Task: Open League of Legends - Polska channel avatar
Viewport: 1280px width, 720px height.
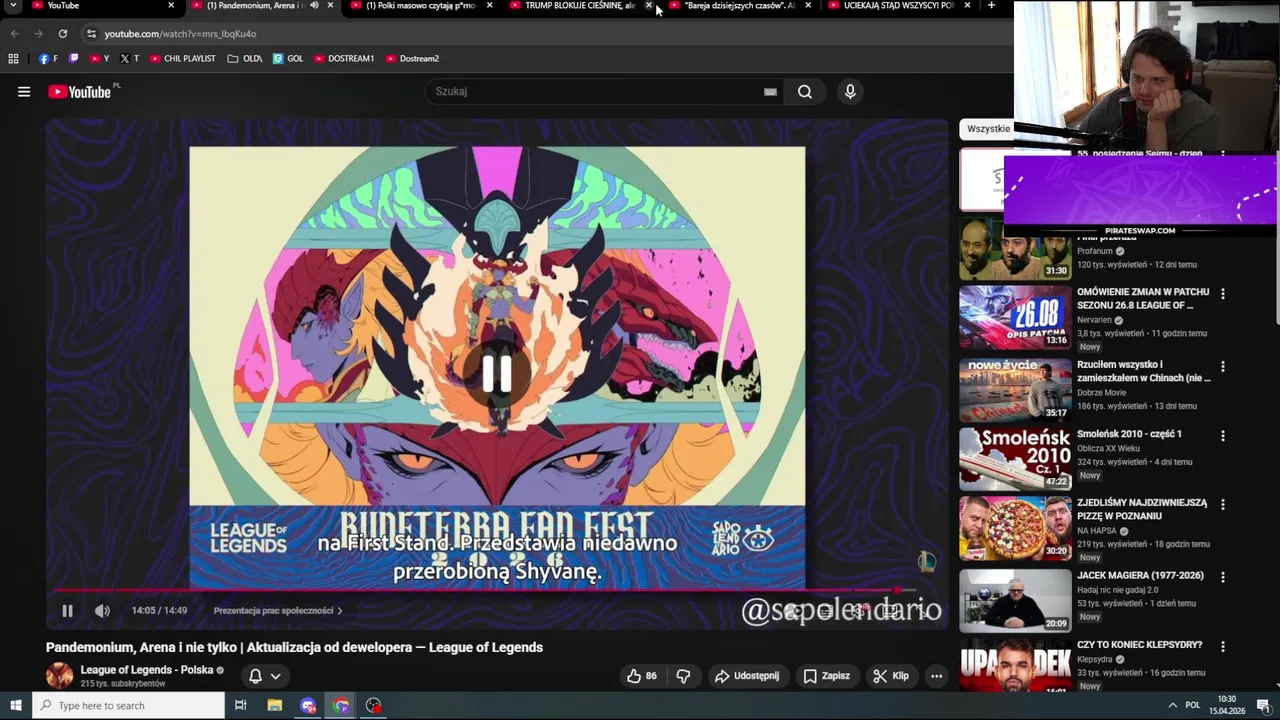Action: [60, 676]
